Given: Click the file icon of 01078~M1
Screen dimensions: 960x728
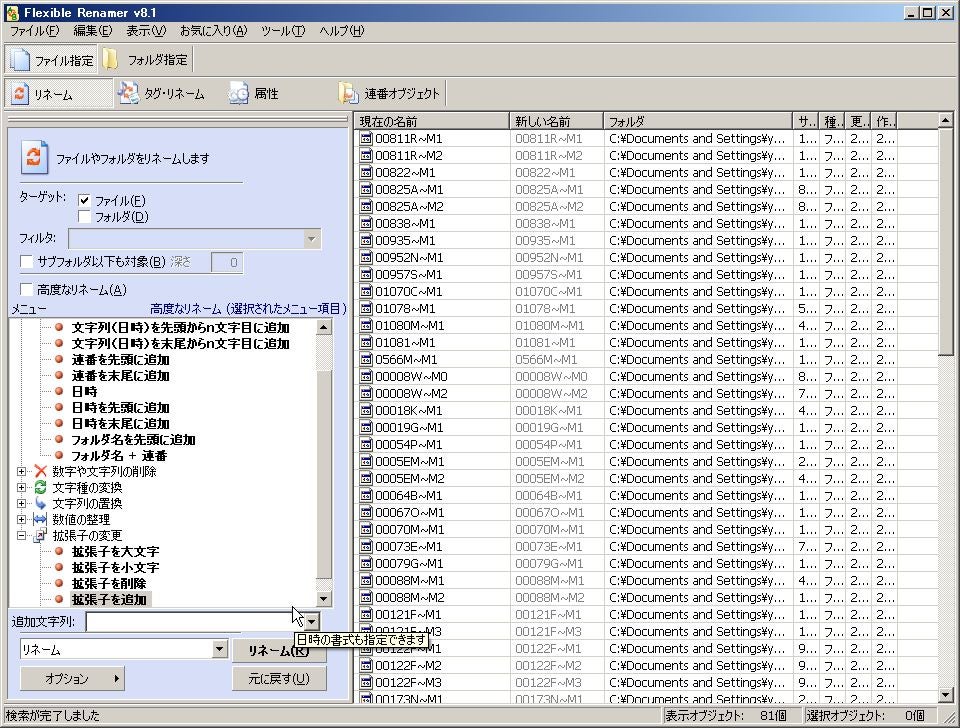Looking at the screenshot, I should (366, 309).
